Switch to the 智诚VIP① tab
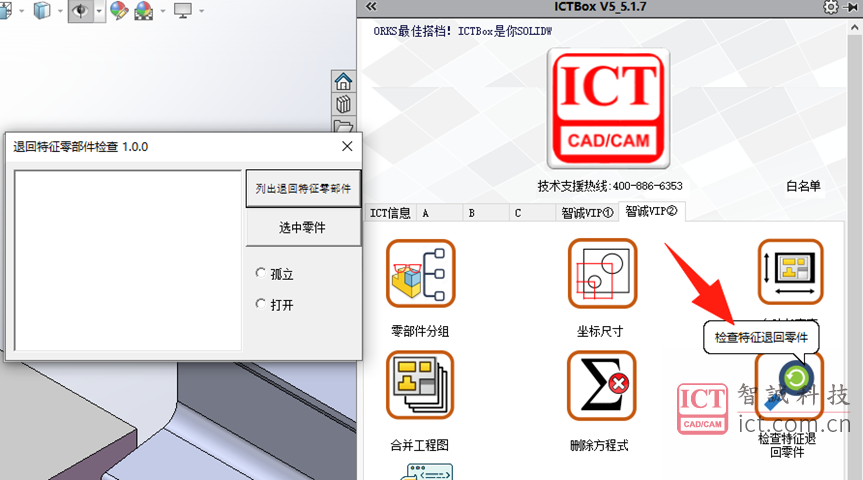 [x=586, y=213]
